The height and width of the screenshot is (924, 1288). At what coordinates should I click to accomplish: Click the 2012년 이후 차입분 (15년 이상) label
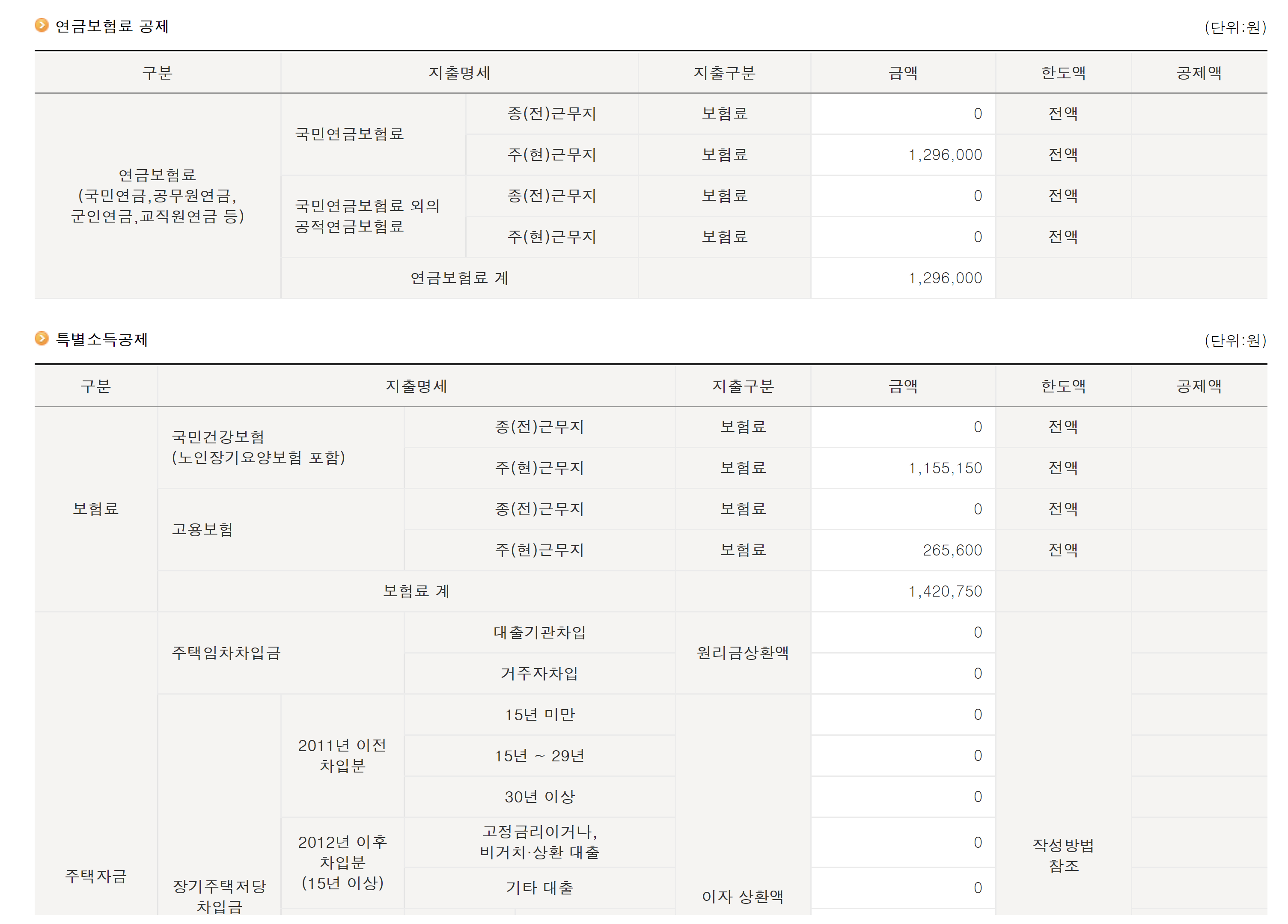(342, 863)
